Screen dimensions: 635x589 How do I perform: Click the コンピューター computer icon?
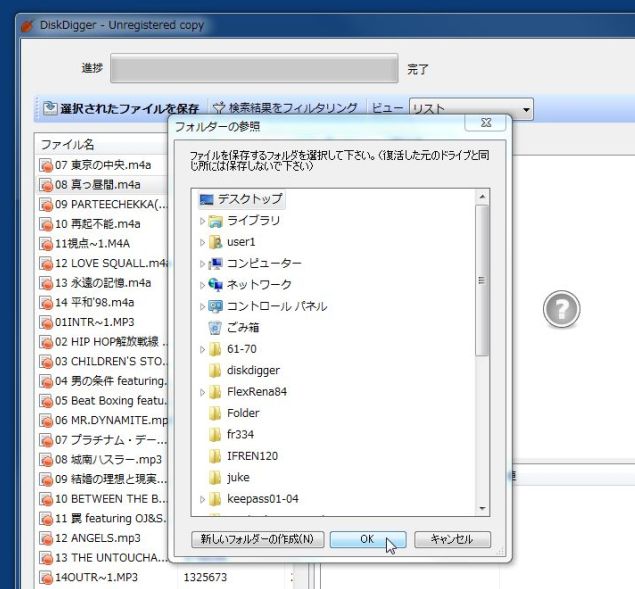(215, 264)
